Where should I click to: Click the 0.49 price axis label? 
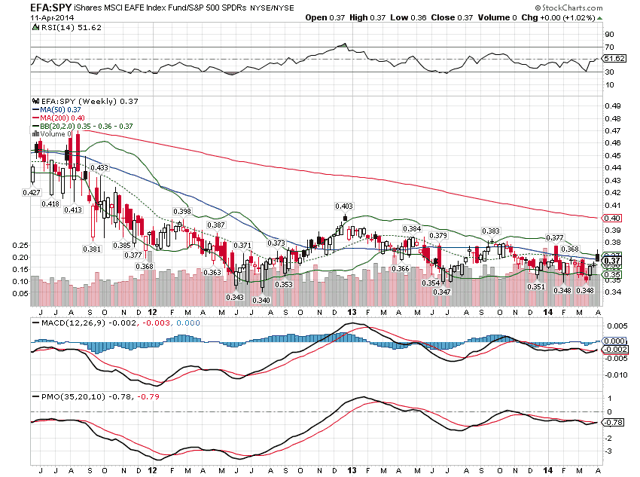pyautogui.click(x=613, y=106)
